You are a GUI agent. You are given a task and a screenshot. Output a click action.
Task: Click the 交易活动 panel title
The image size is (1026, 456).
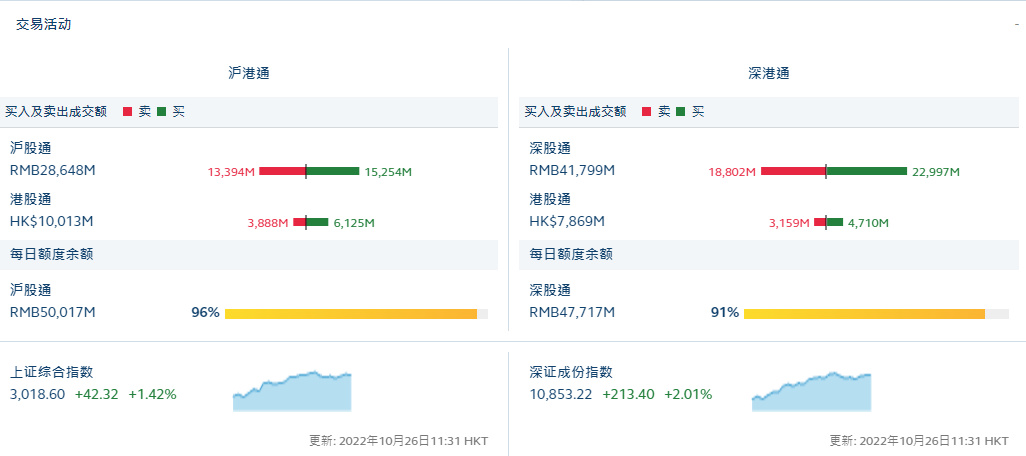(x=44, y=24)
